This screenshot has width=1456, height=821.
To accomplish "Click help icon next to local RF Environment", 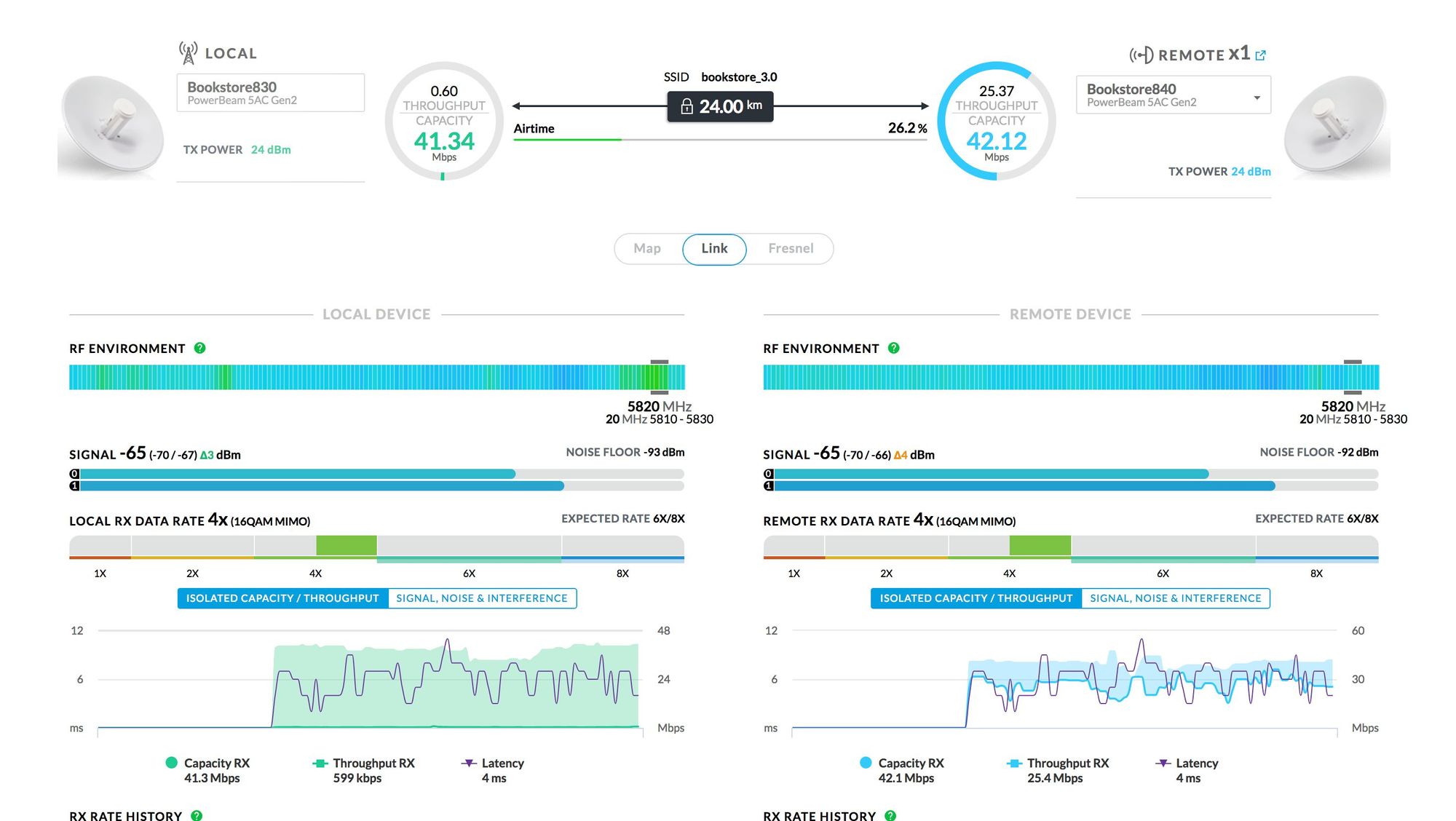I will pyautogui.click(x=200, y=349).
